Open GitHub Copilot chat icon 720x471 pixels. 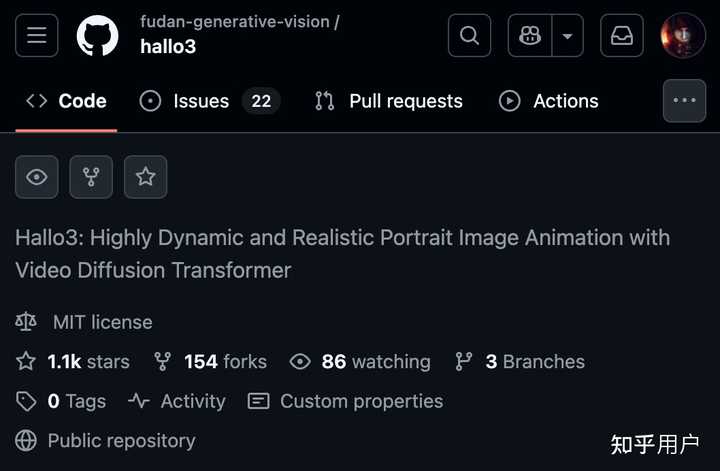click(531, 36)
